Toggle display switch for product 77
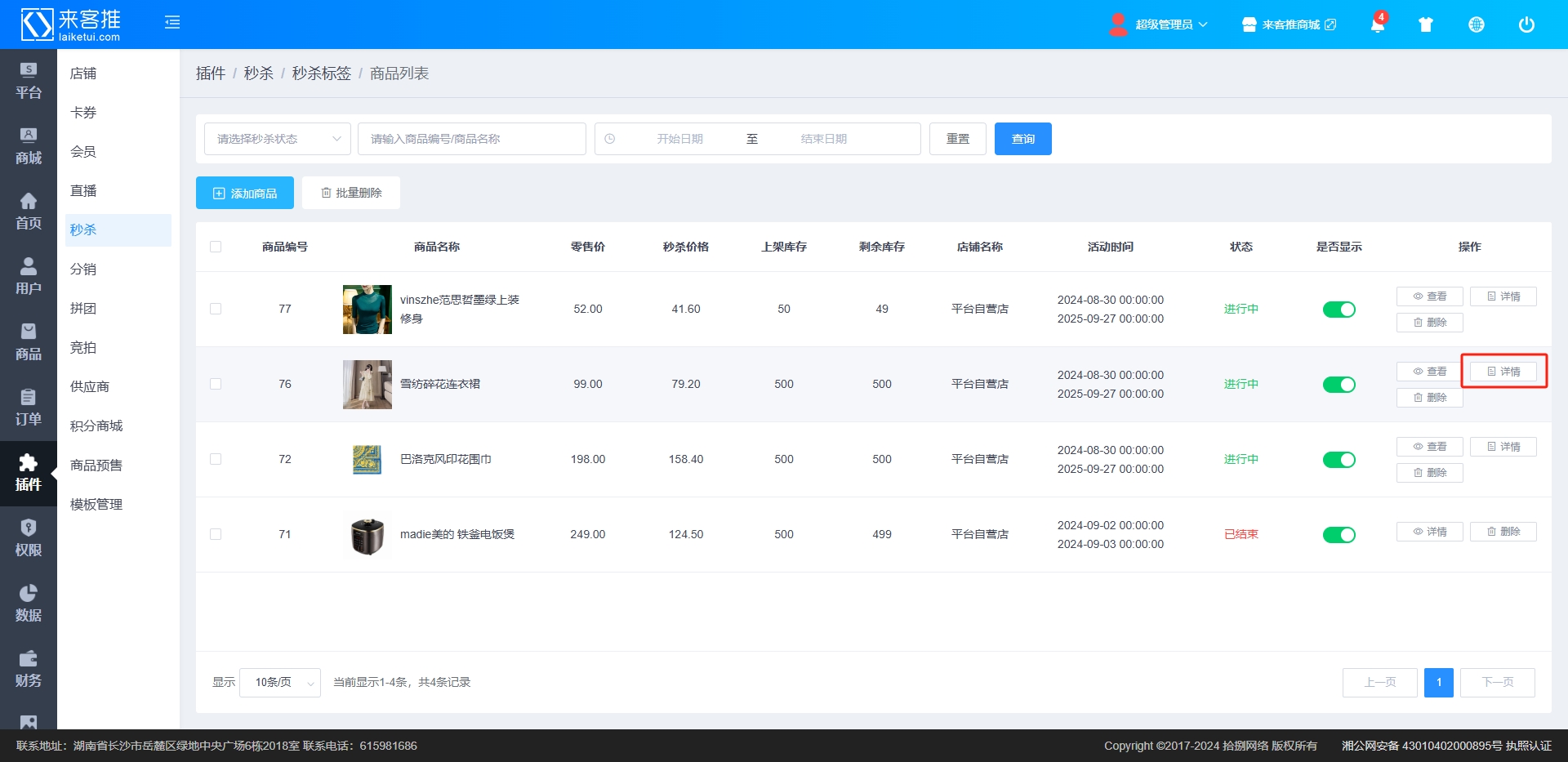This screenshot has width=1568, height=762. (x=1339, y=310)
